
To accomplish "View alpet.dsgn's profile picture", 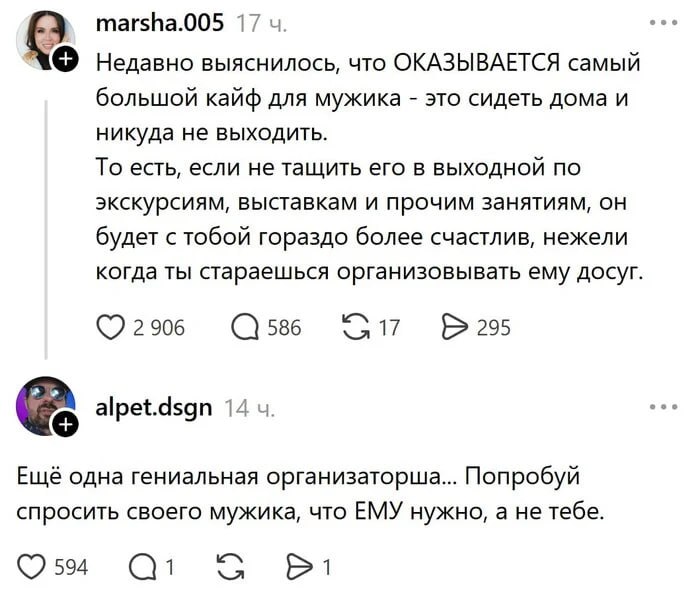I will point(42,404).
